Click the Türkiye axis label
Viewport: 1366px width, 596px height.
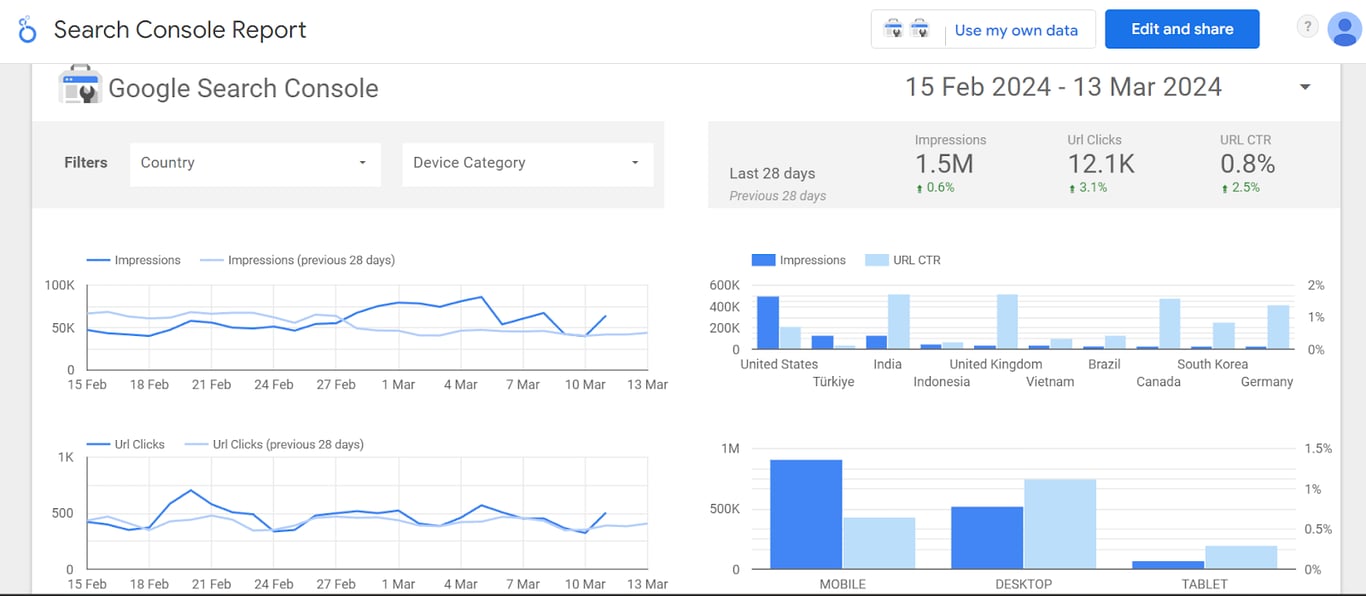(833, 382)
